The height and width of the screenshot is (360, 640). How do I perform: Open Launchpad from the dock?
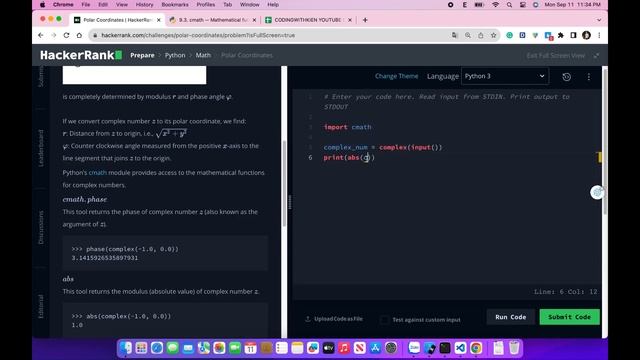(141, 348)
